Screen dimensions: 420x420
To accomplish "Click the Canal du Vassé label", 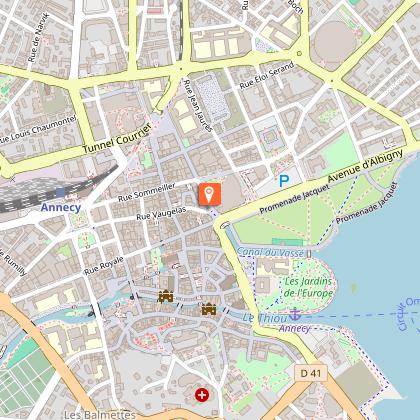I will click(x=270, y=252).
